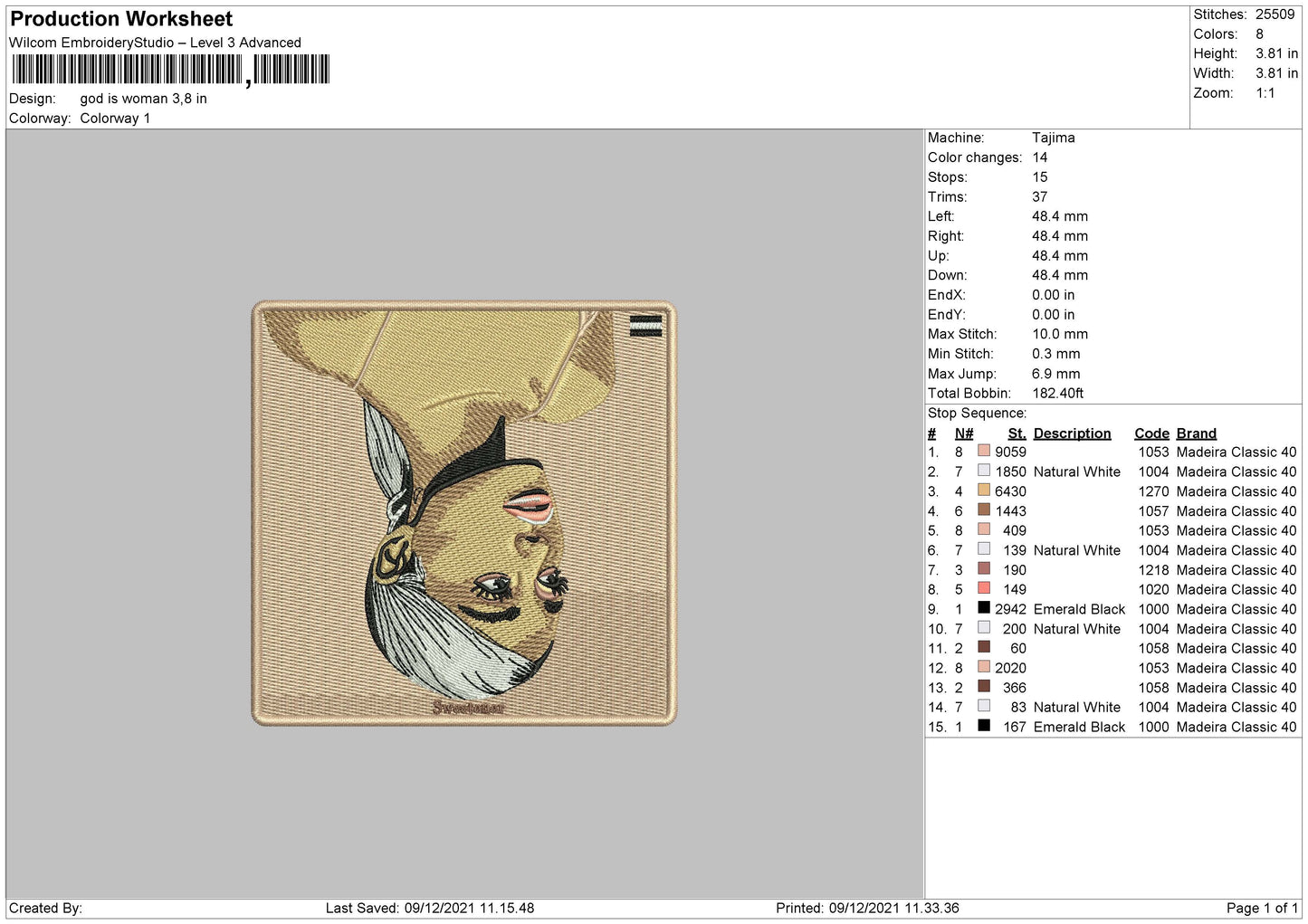The image size is (1308, 924).
Task: Click the stitches value 25509
Action: [1275, 14]
